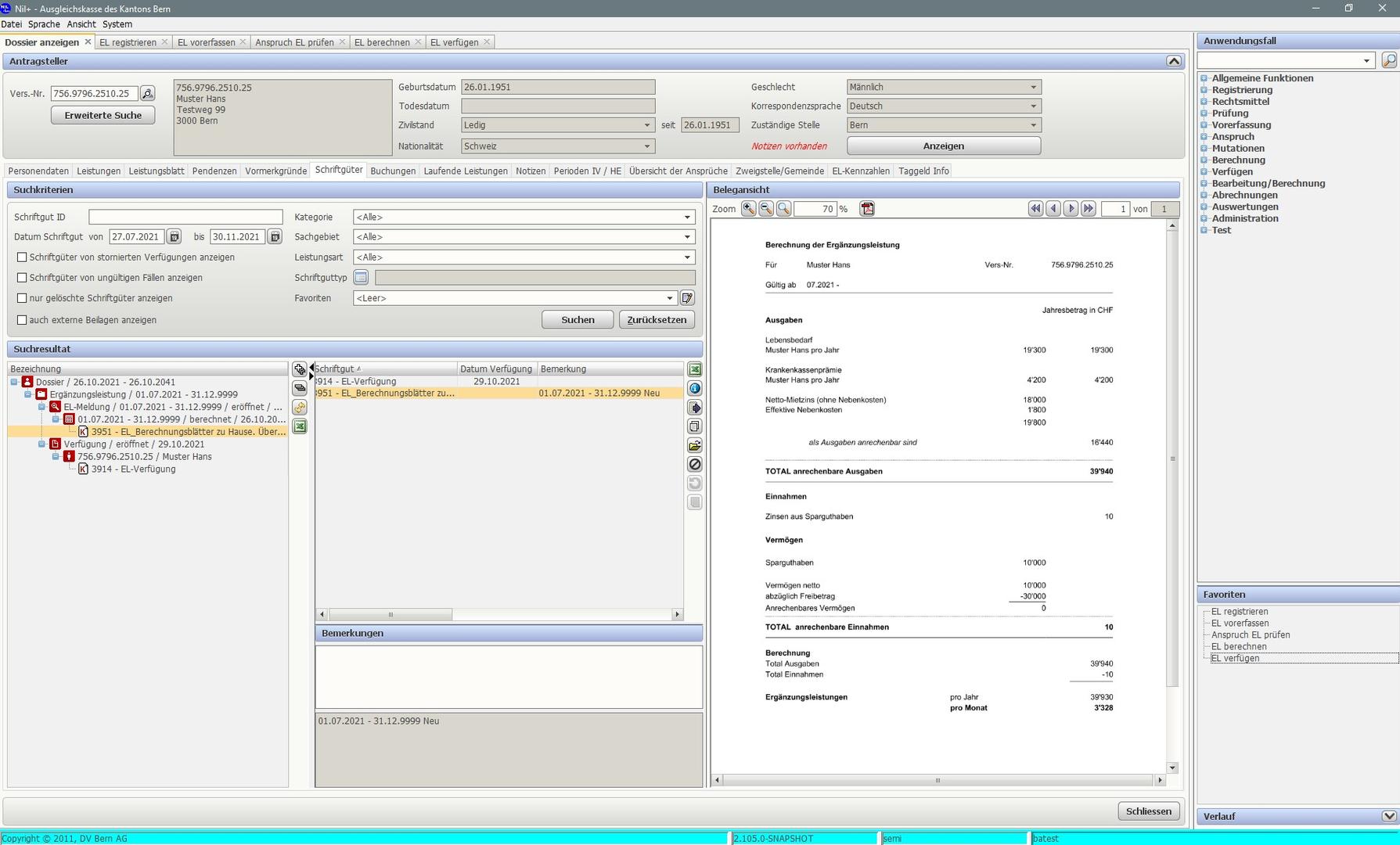Click the zoom-in magnifier in Belegansicht

(748, 209)
